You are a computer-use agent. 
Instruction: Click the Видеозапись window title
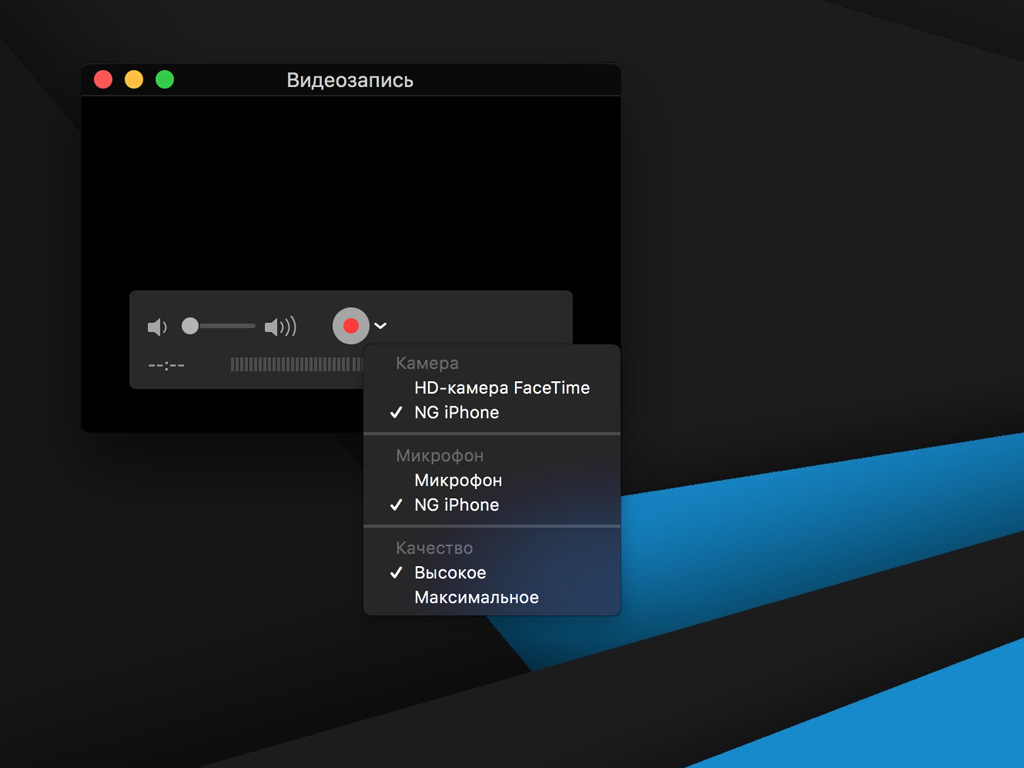click(350, 80)
